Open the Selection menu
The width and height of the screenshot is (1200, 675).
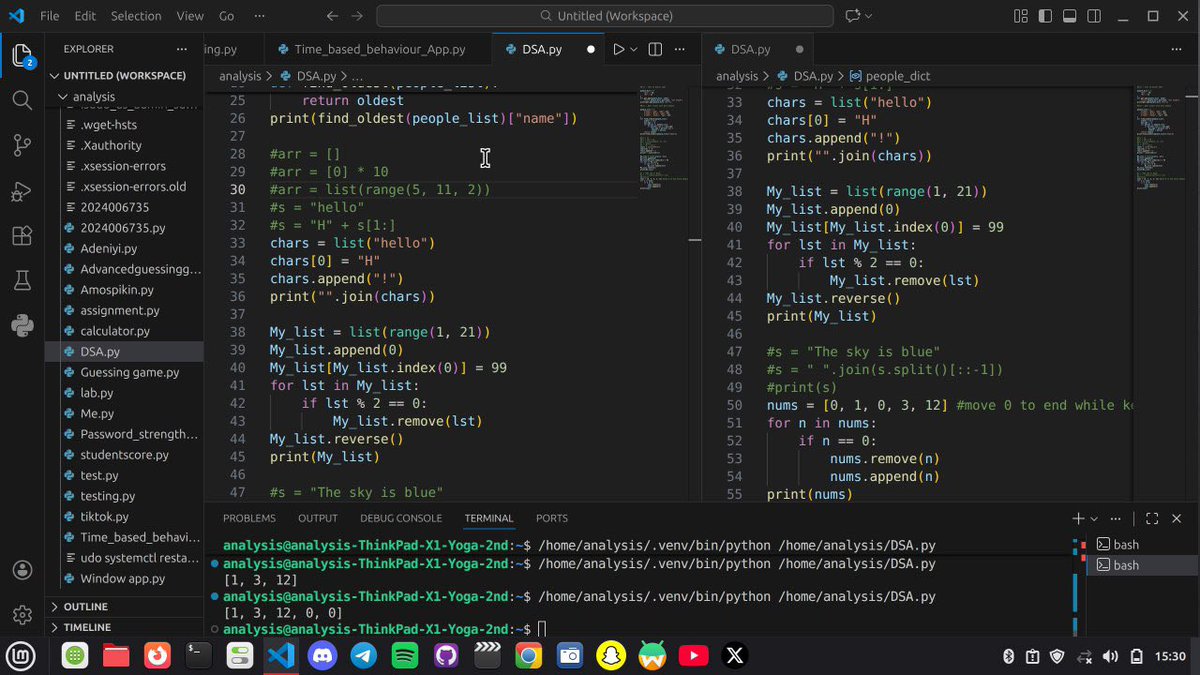136,16
